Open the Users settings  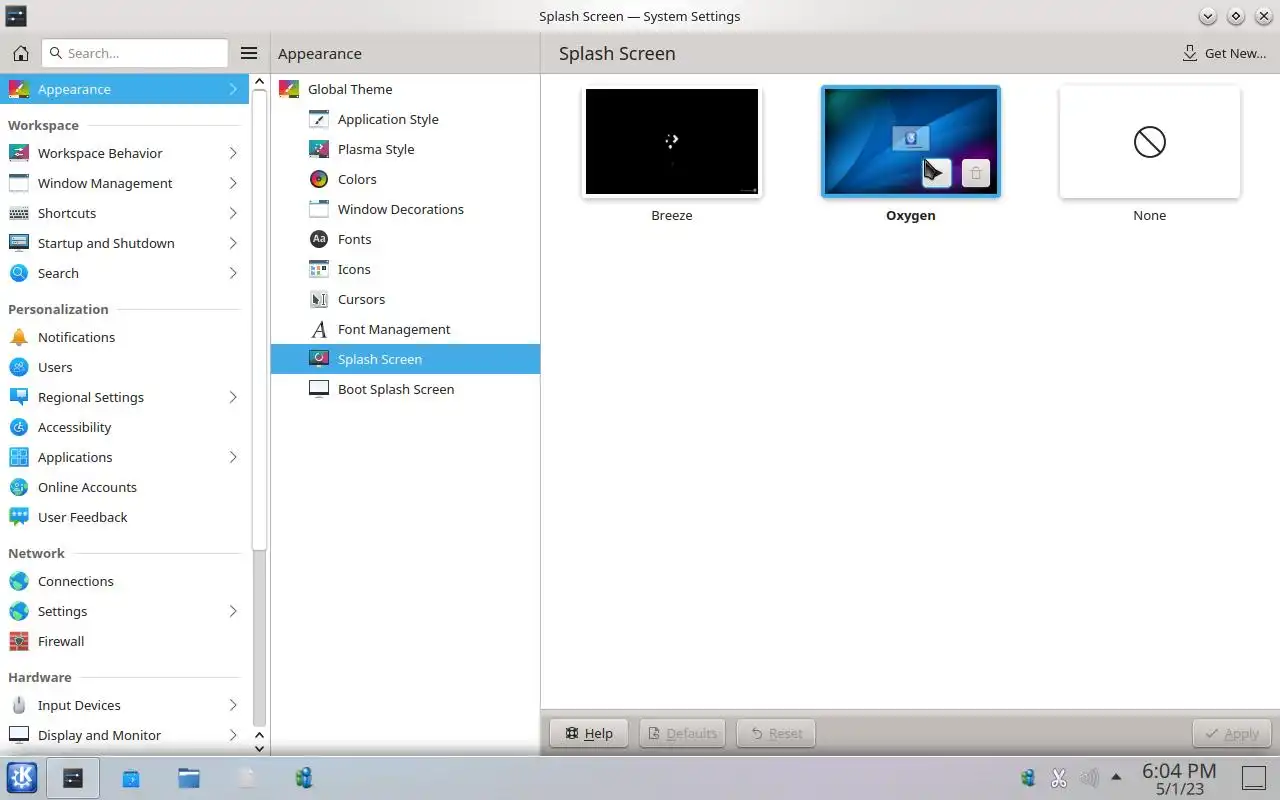[x=125, y=367]
